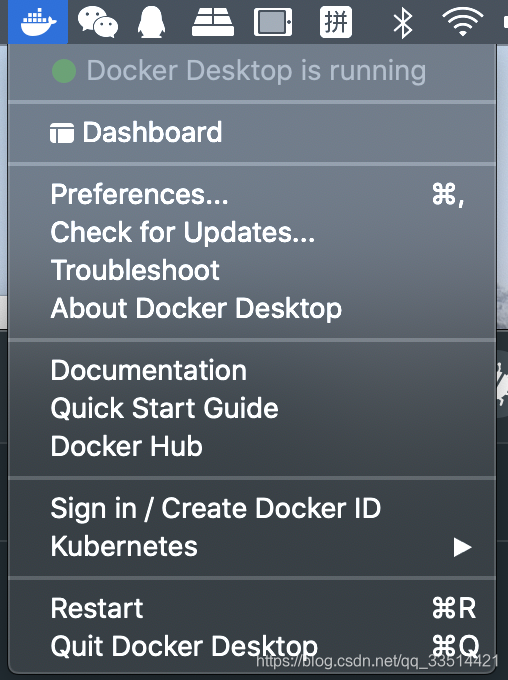Image resolution: width=508 pixels, height=680 pixels.
Task: Choose the Troubleshoot menu item
Action: (252, 270)
